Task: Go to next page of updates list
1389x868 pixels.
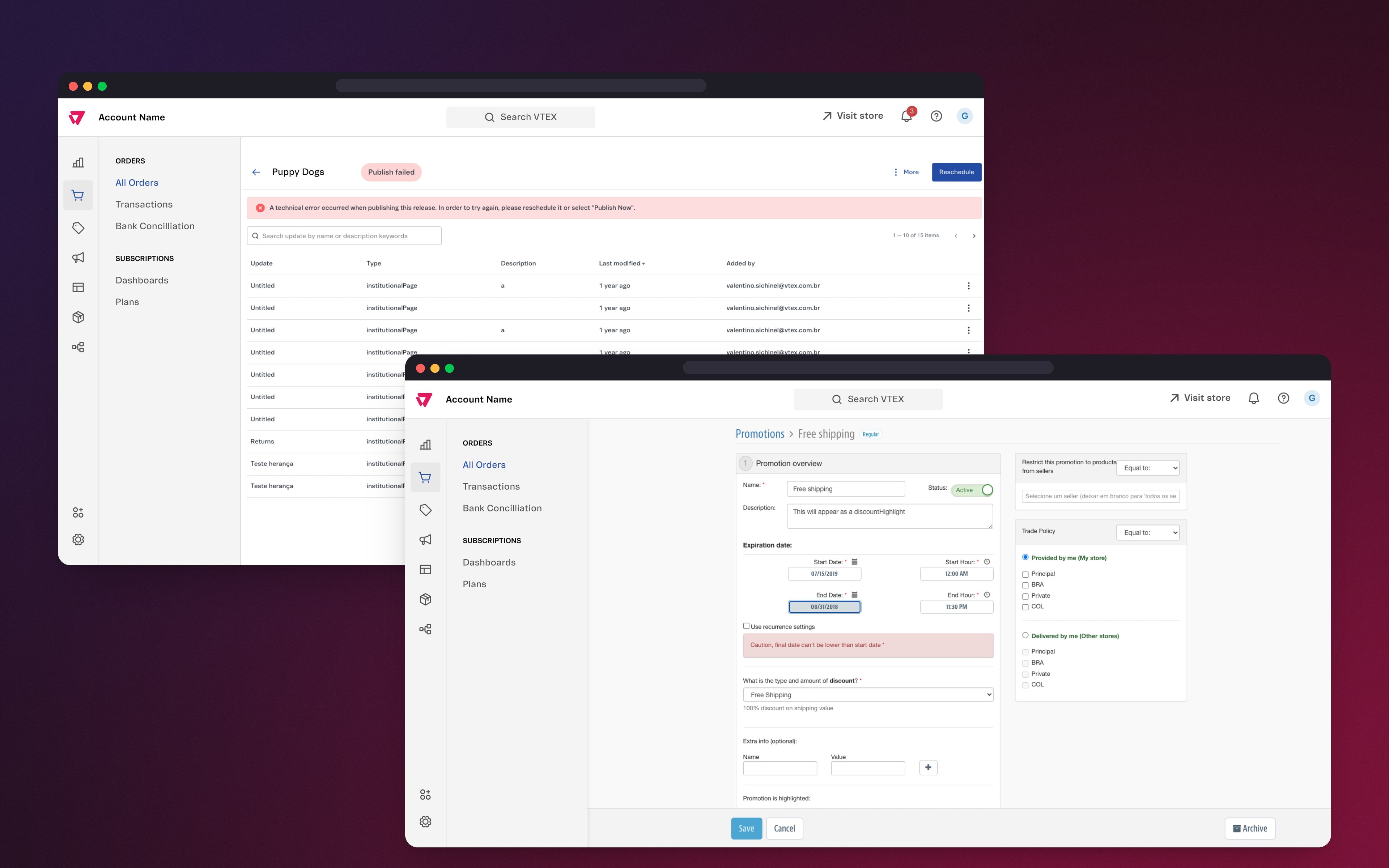Action: (974, 236)
